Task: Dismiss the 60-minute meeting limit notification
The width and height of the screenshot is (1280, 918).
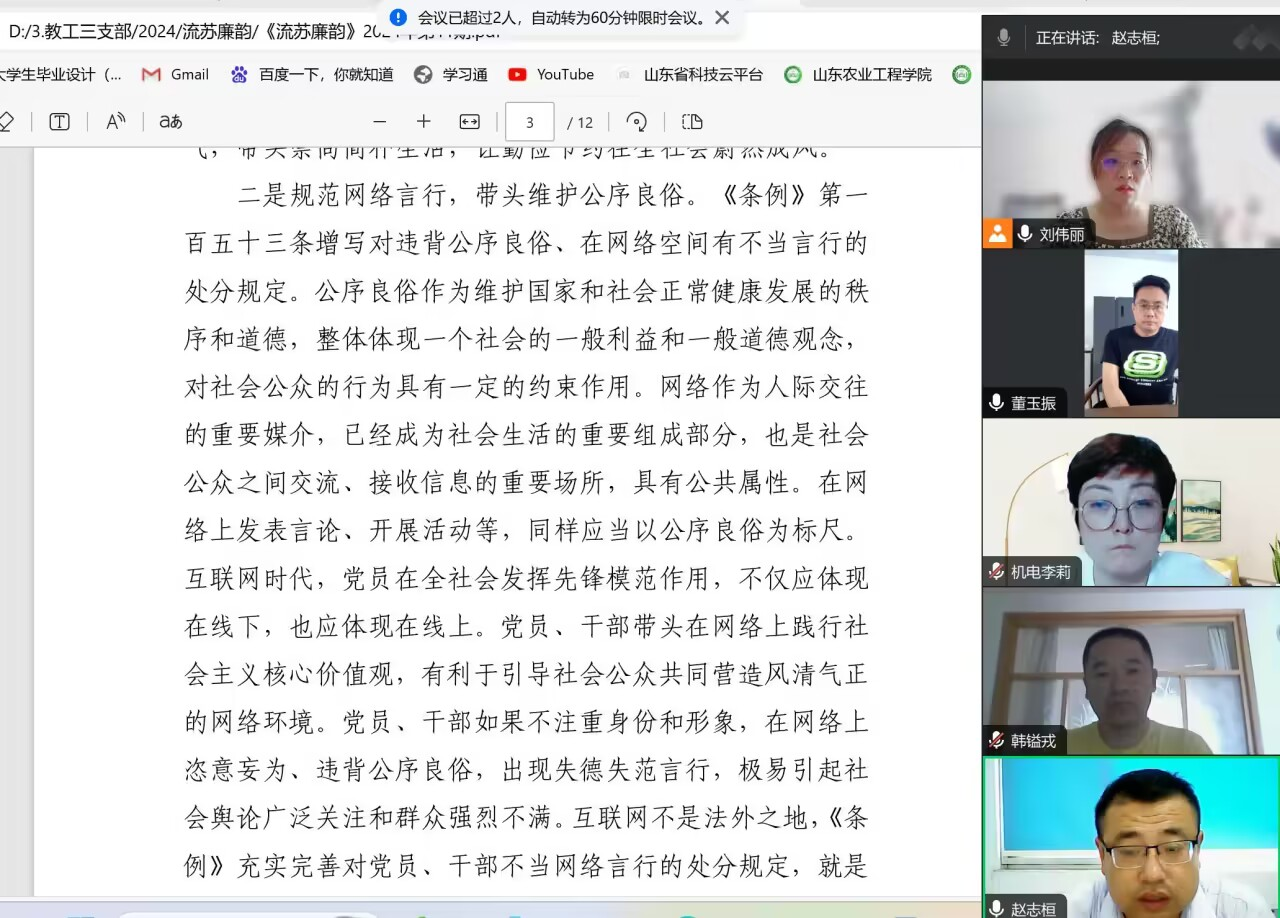Action: tap(722, 17)
